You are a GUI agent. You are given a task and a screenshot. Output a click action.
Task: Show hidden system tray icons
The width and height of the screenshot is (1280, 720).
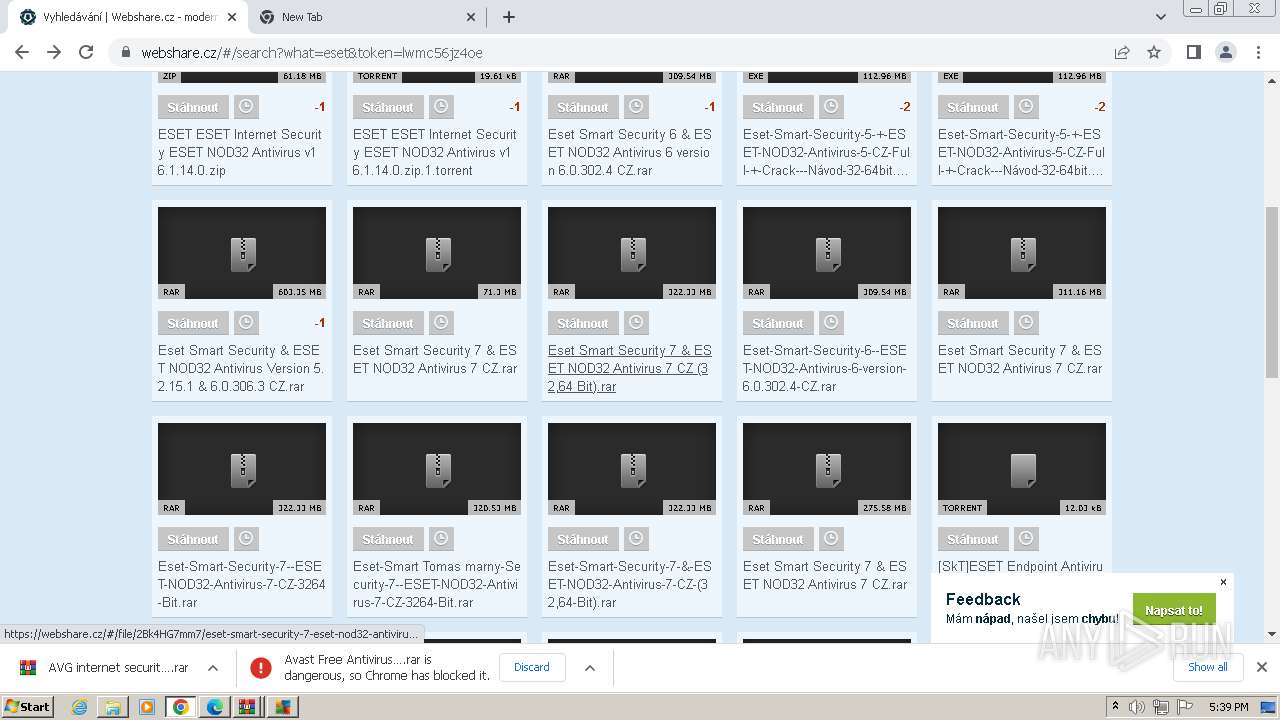click(x=1115, y=707)
